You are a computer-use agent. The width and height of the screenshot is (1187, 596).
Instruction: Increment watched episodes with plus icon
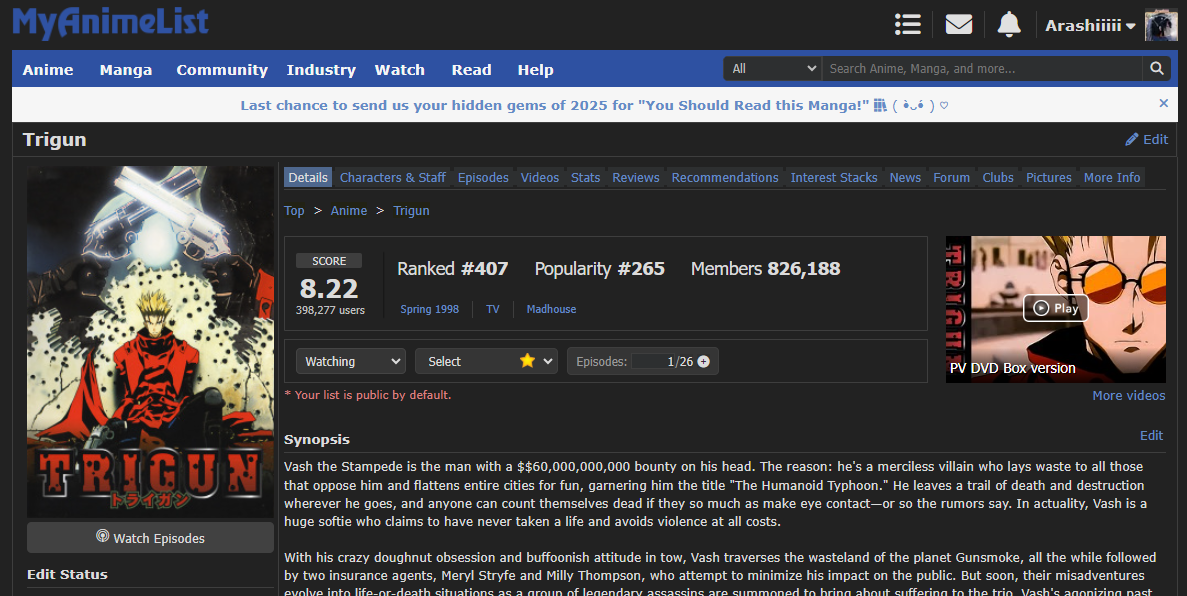coord(703,362)
